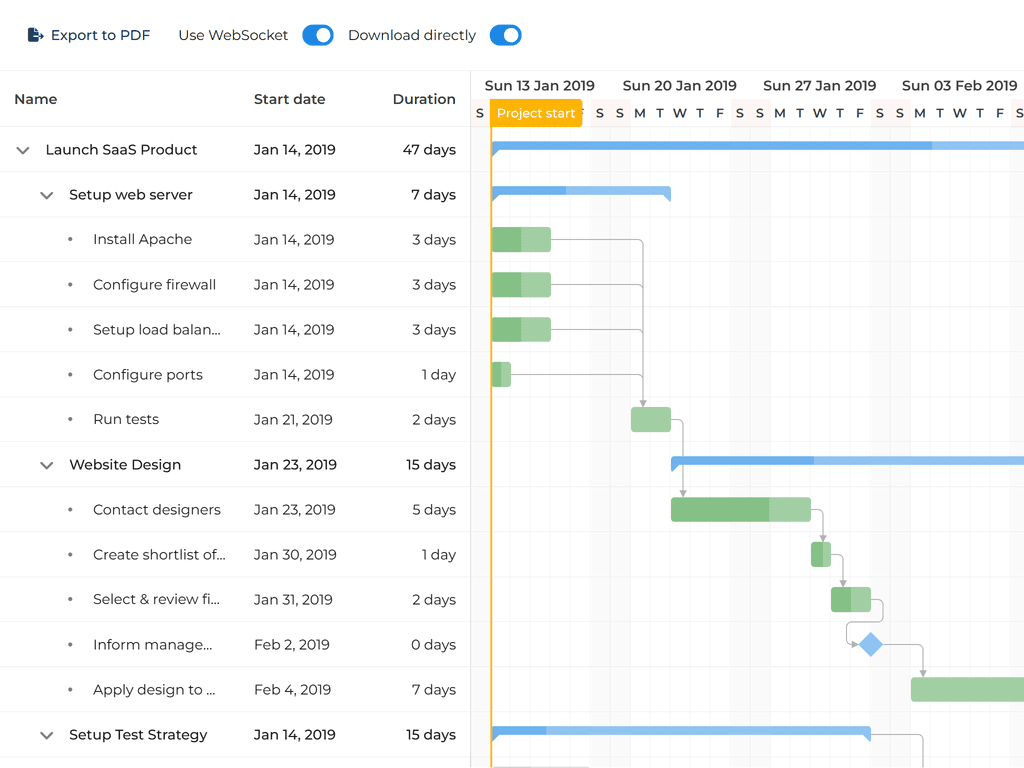
Task: Click bullet icon beside Configure firewall
Action: click(70, 285)
